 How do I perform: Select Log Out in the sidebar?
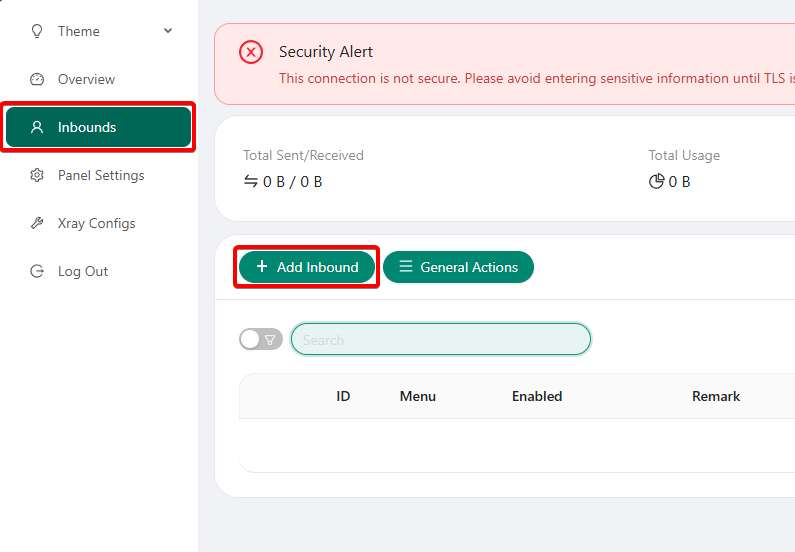(x=82, y=271)
